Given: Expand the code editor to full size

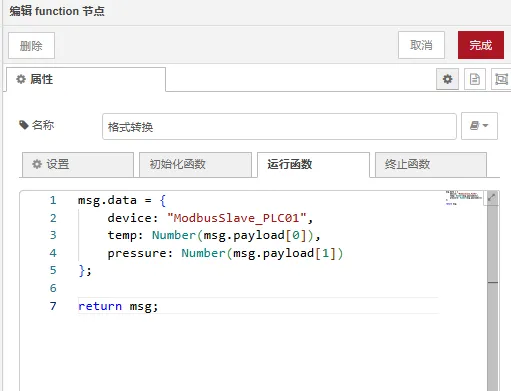Looking at the screenshot, I should pos(491,197).
